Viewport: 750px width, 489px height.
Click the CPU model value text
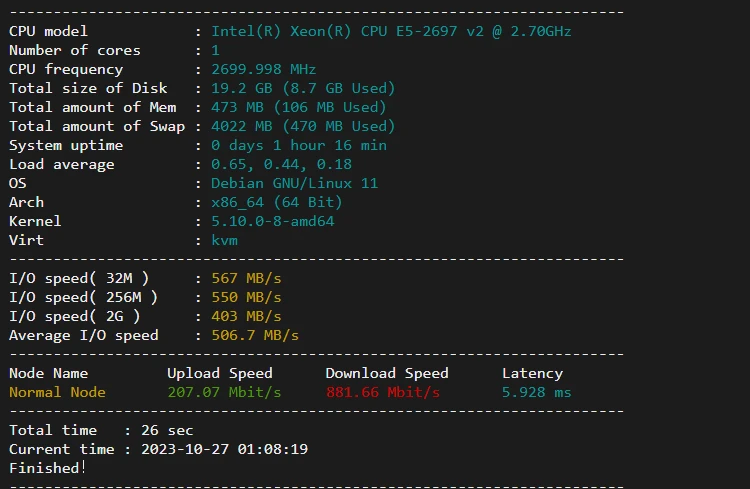point(391,31)
